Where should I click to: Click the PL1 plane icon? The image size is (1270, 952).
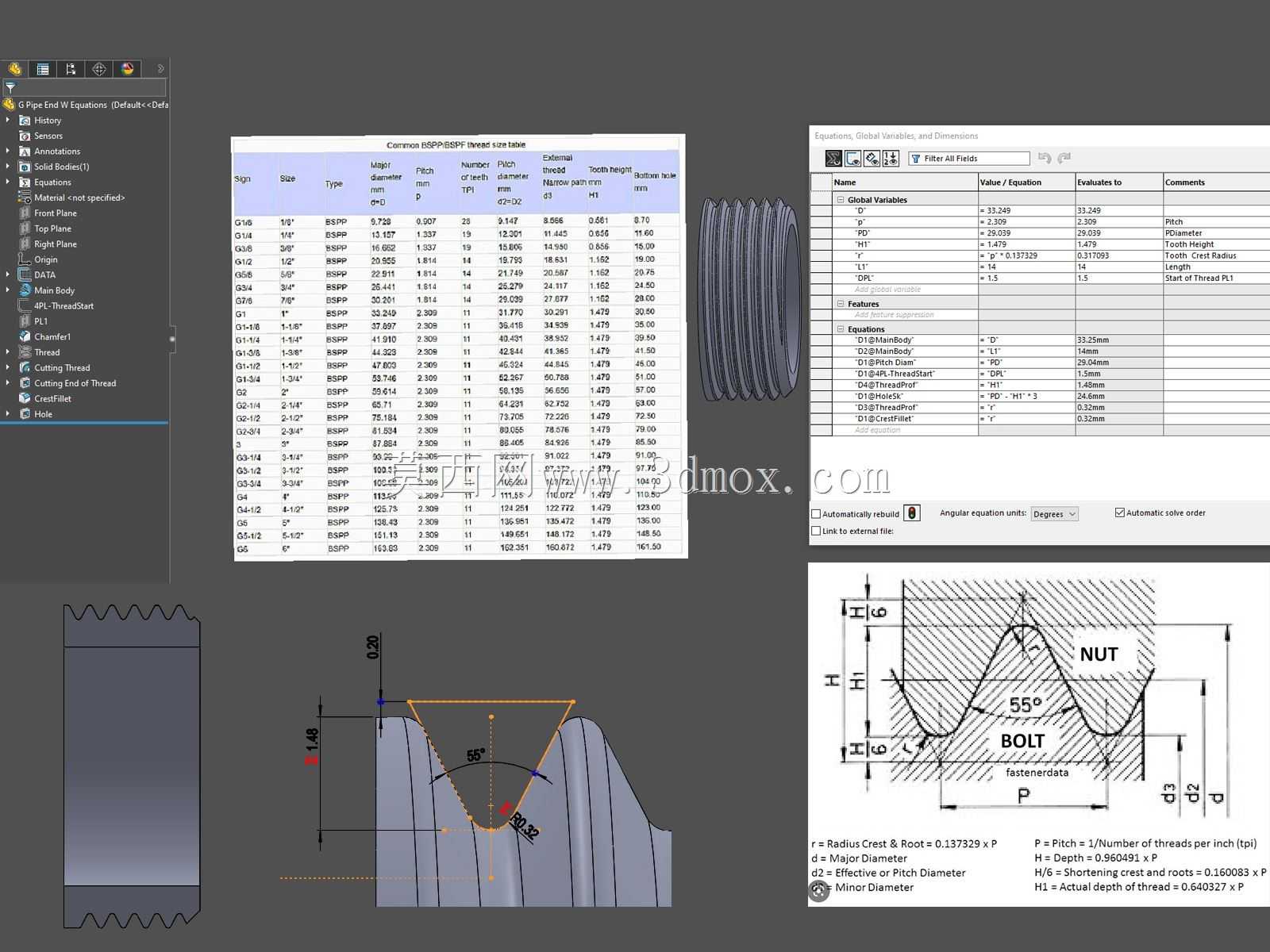(x=25, y=321)
